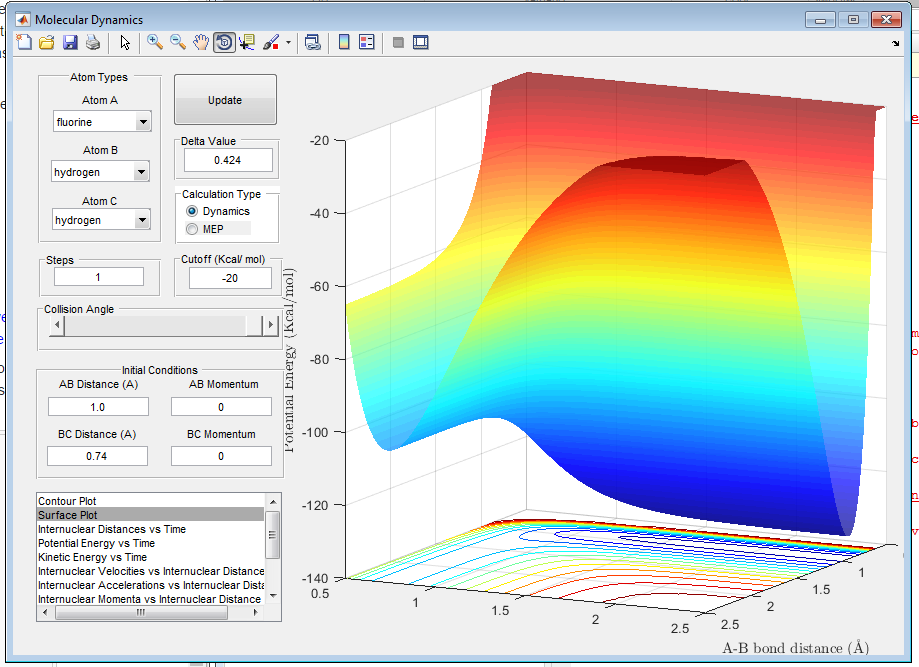Click the New Figure toolbar icon
Screen dimensions: 919x667
(25, 42)
